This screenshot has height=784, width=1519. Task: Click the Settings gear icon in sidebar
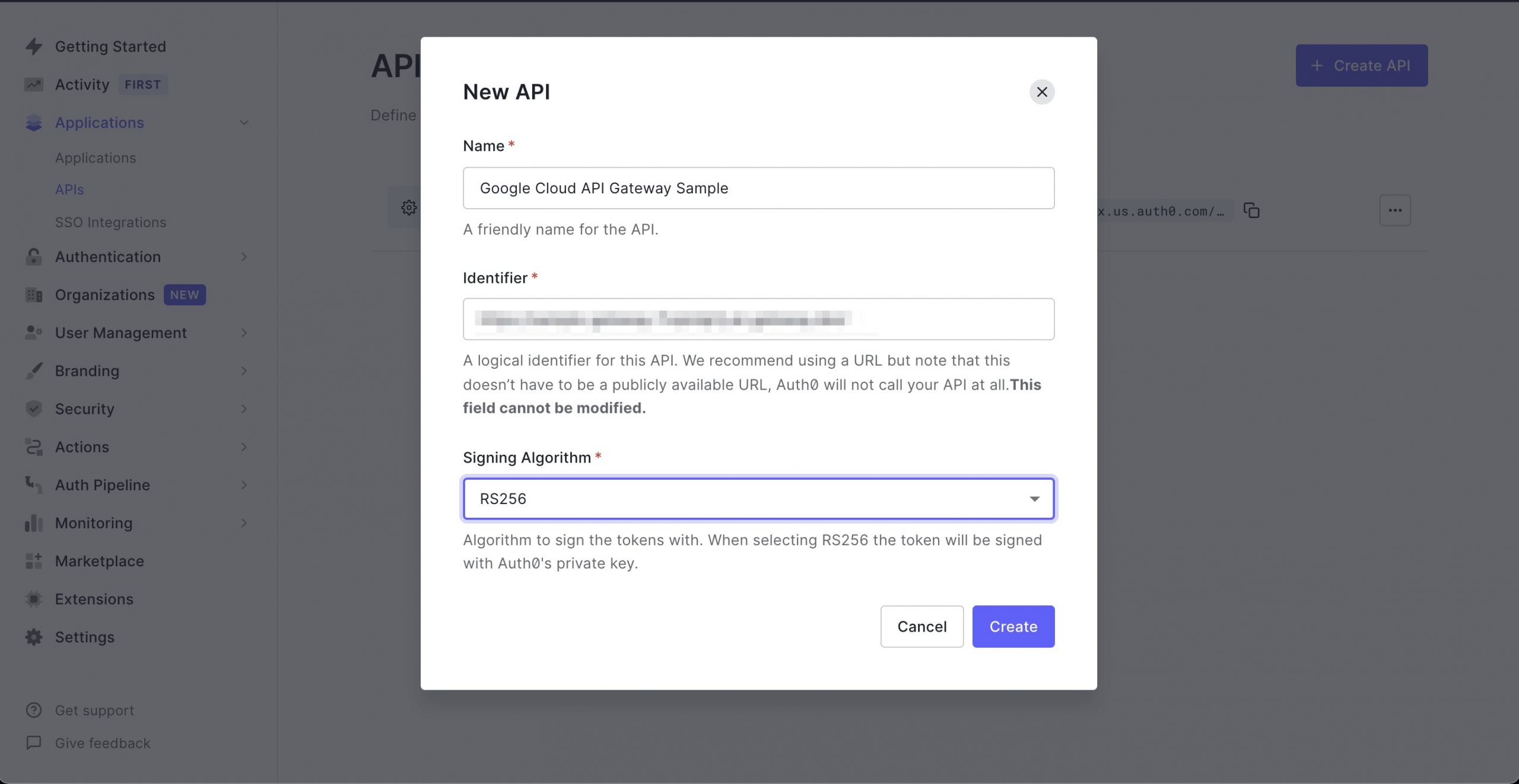pyautogui.click(x=34, y=637)
